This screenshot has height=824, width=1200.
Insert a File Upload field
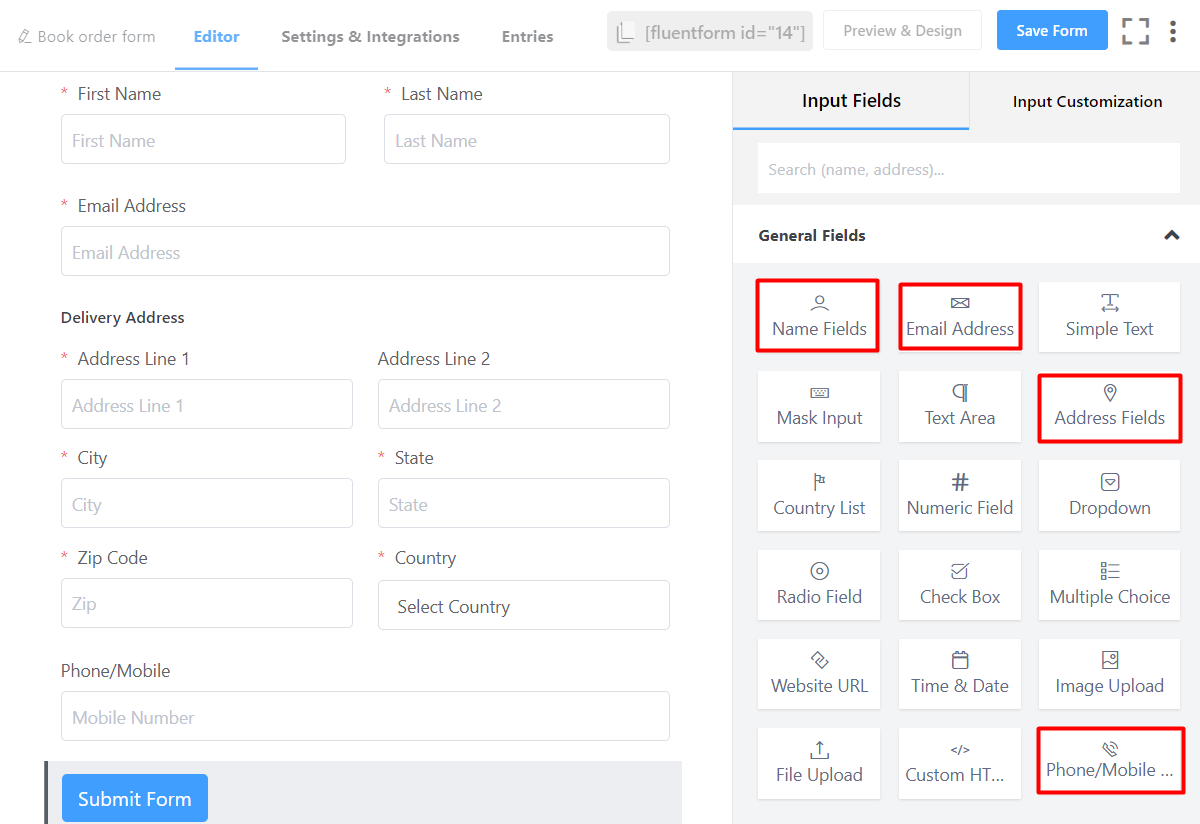(x=818, y=762)
